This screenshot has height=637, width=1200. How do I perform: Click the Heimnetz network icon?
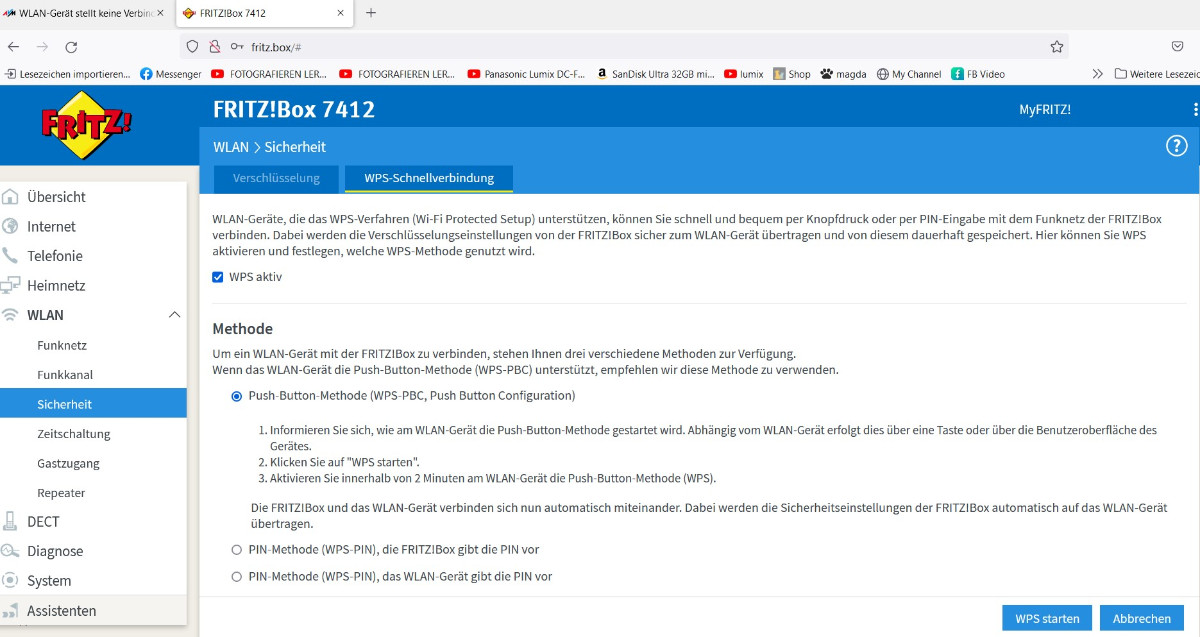point(12,285)
